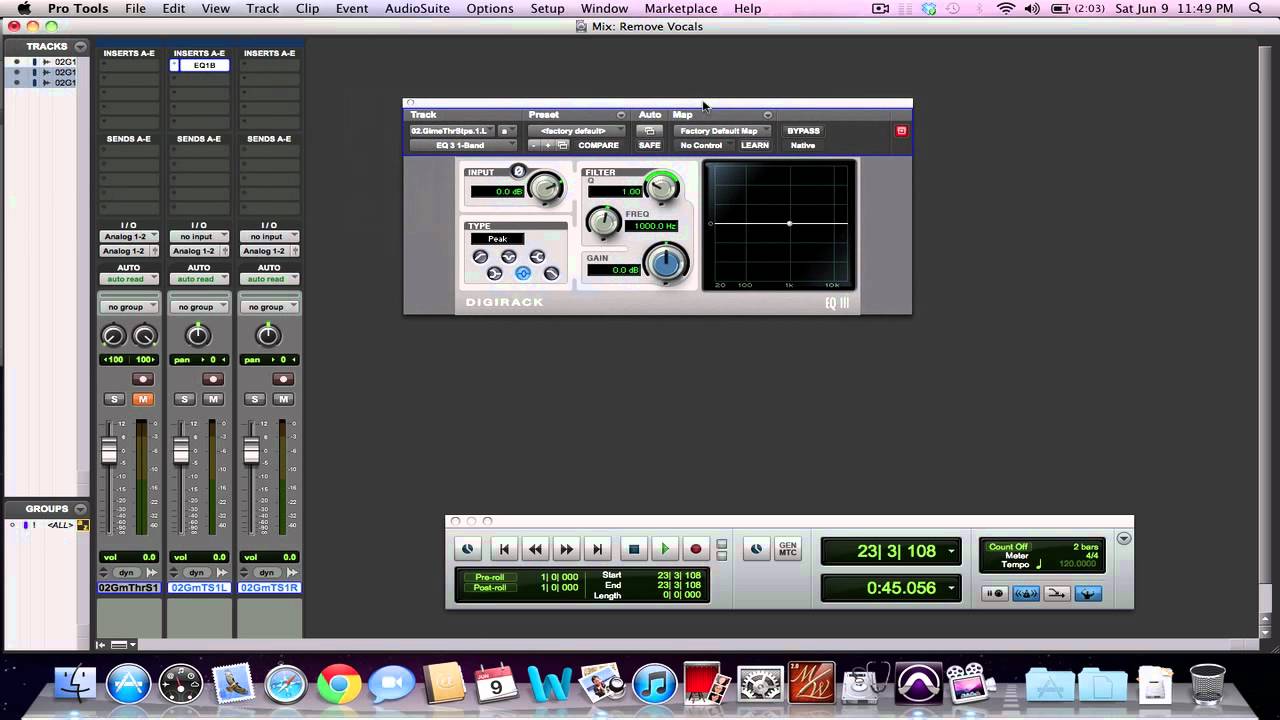Screen dimensions: 1280x720
Task: Go to previous preset with minus button
Action: [534, 145]
